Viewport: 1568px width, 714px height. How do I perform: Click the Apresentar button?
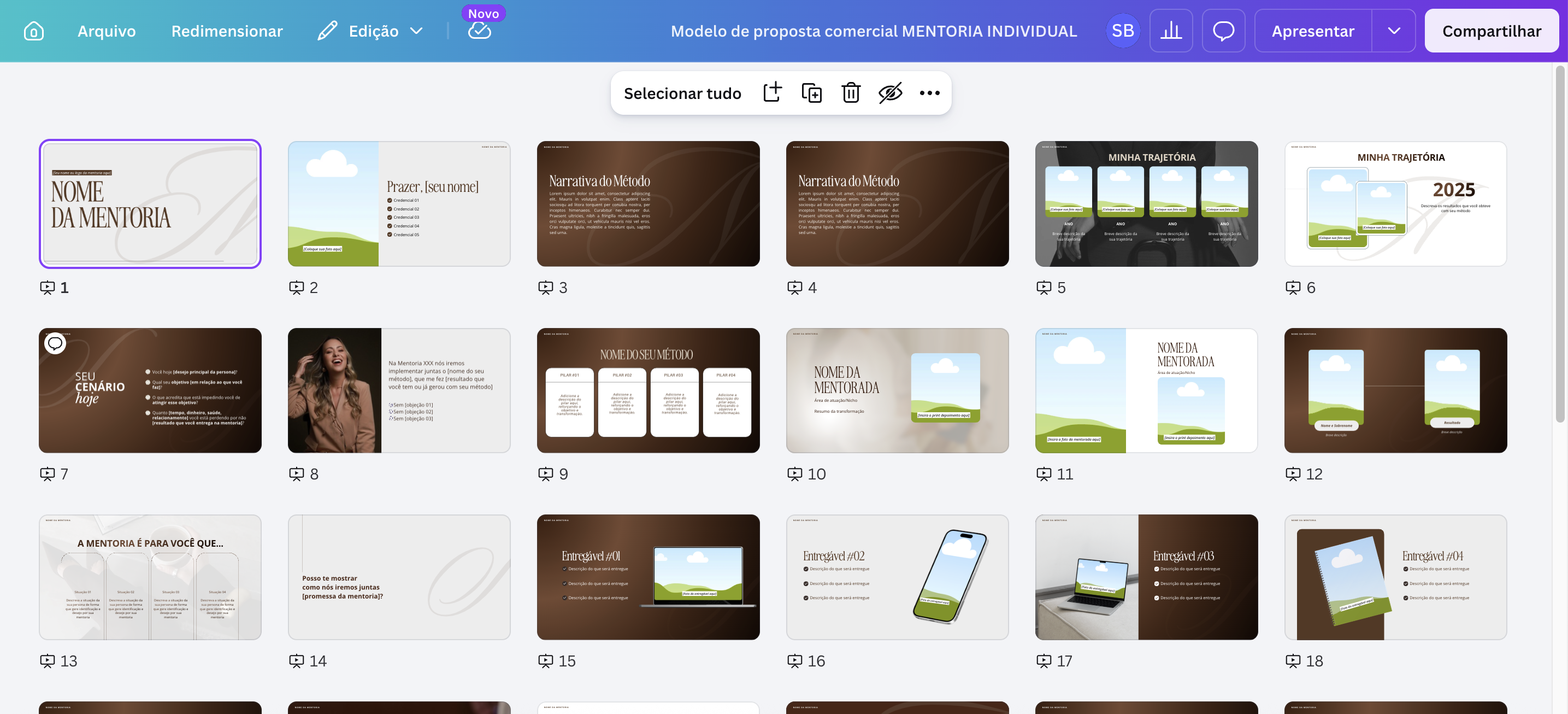click(x=1313, y=31)
